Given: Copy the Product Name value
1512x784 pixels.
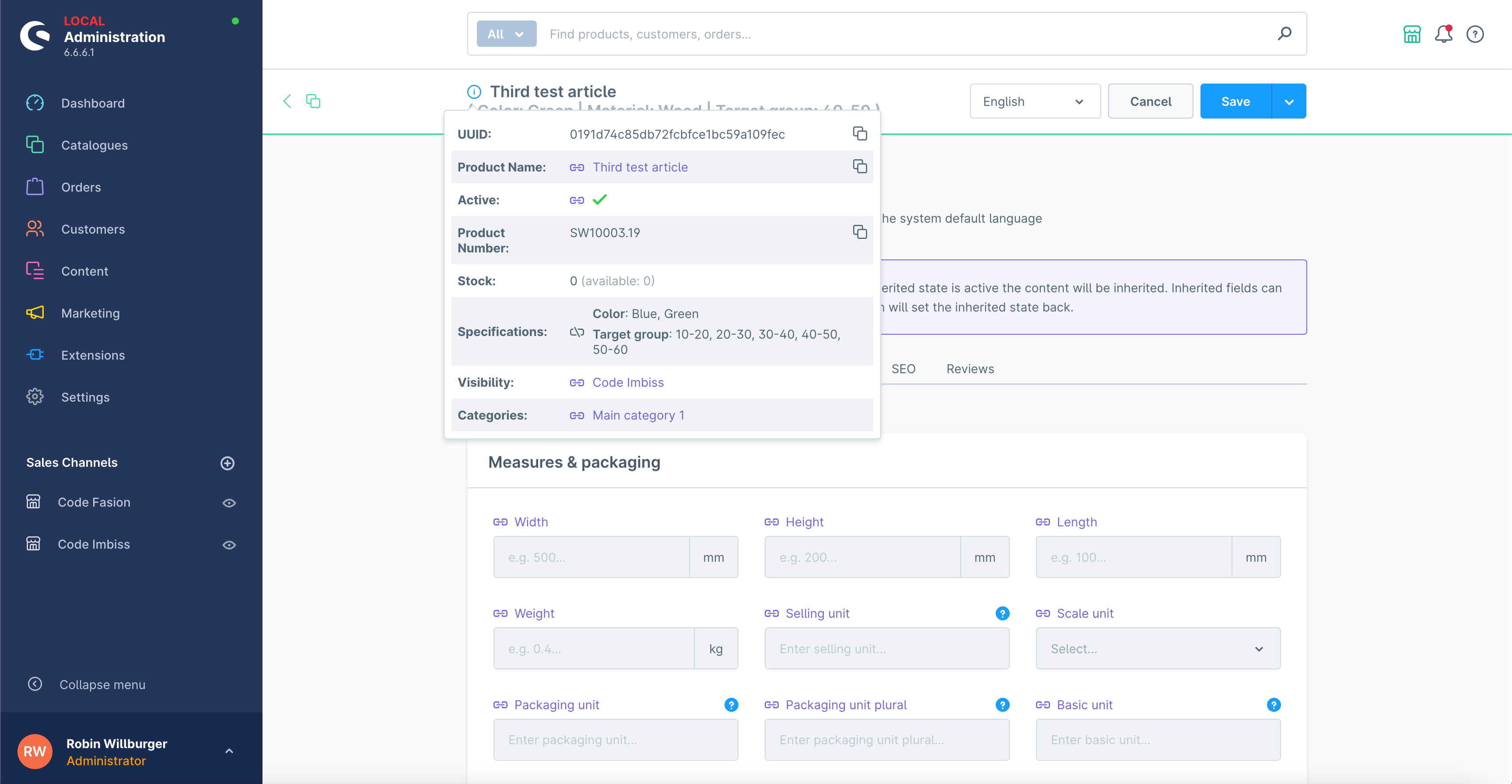Looking at the screenshot, I should pos(860,167).
